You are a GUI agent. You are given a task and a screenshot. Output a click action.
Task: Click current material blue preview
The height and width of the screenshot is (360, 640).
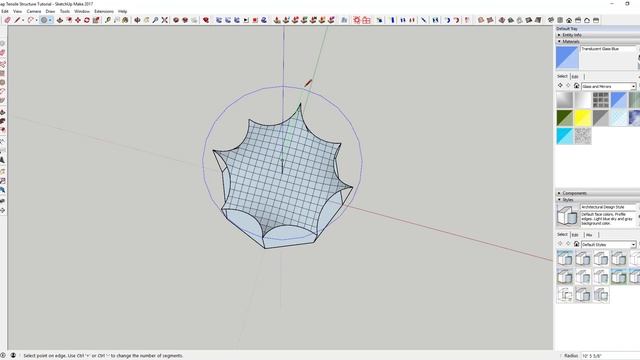[x=567, y=58]
